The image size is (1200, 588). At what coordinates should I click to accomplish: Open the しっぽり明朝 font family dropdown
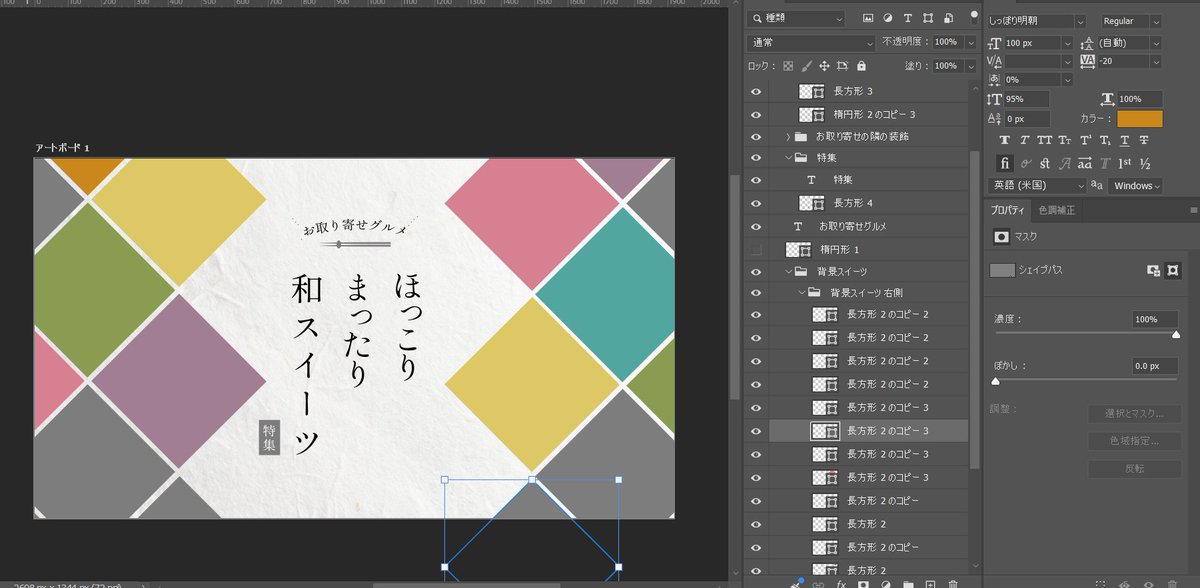tap(1036, 21)
